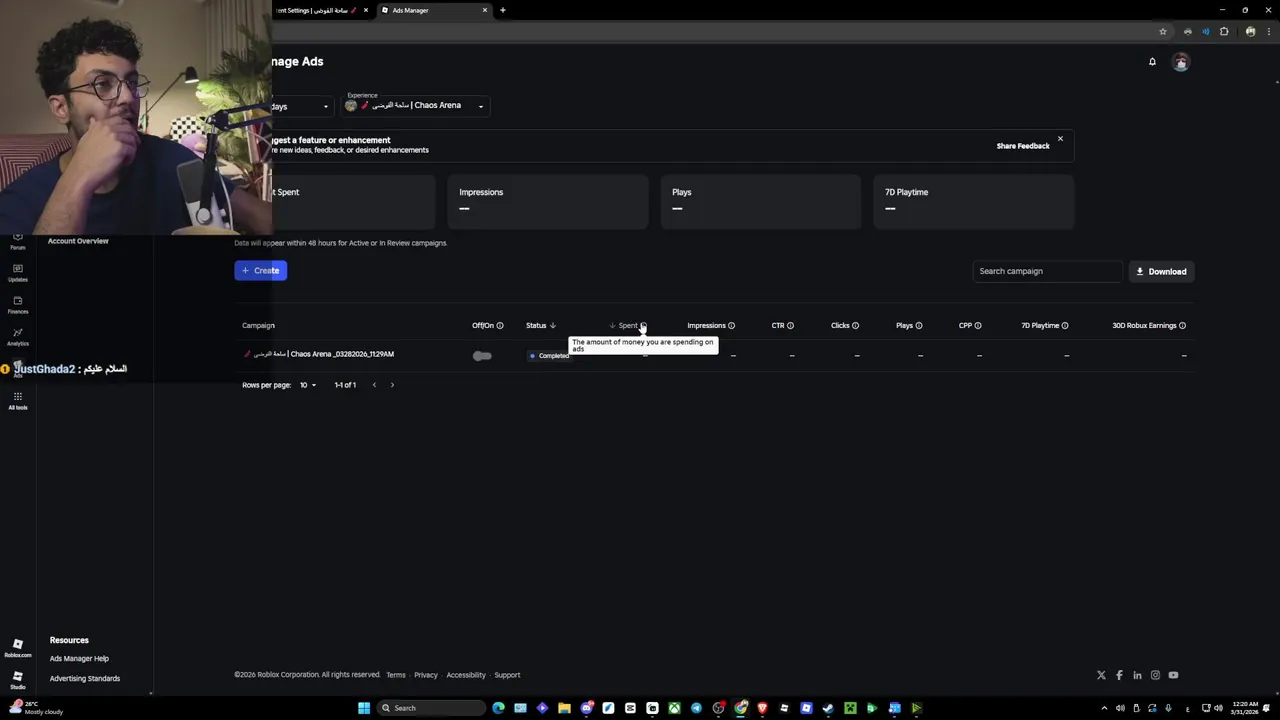Show info for the CPP column
This screenshot has height=720, width=1280.
pos(978,325)
